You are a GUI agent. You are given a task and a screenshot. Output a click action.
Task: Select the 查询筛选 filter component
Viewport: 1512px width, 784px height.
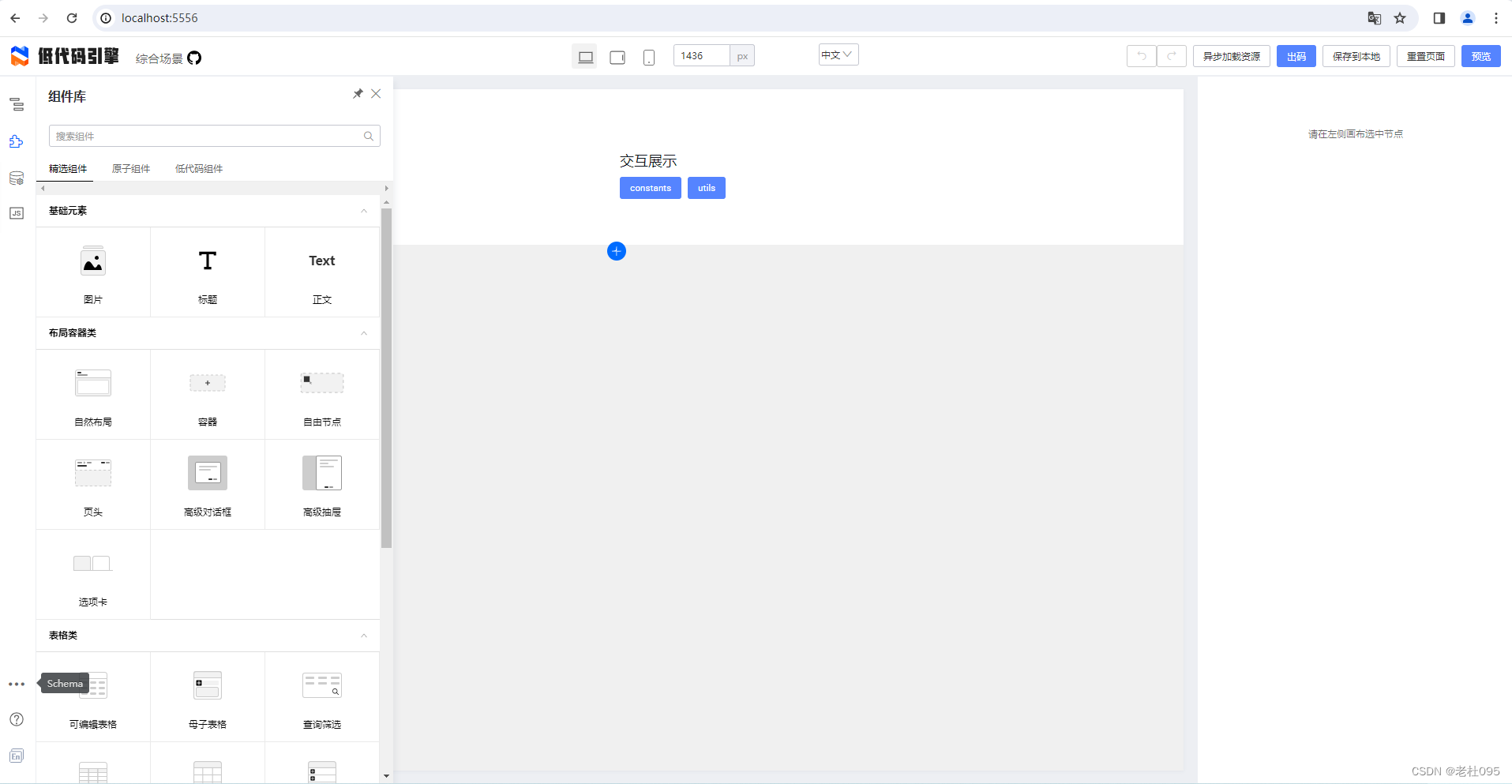tap(322, 697)
